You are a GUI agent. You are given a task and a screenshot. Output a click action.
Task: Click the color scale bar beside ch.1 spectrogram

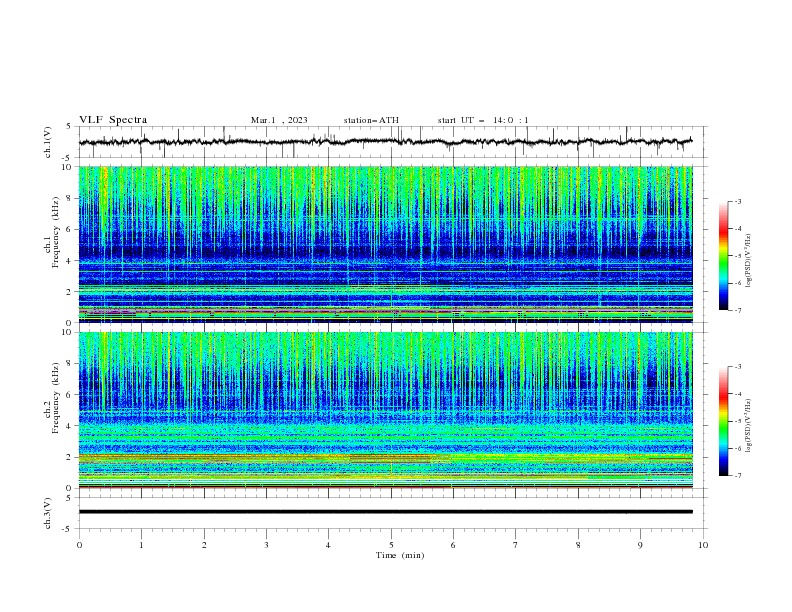[x=724, y=256]
